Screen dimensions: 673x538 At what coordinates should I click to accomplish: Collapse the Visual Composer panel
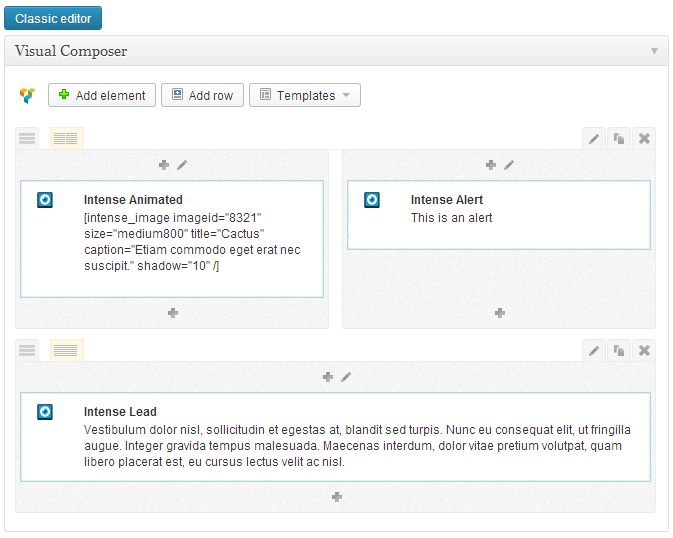click(x=654, y=51)
